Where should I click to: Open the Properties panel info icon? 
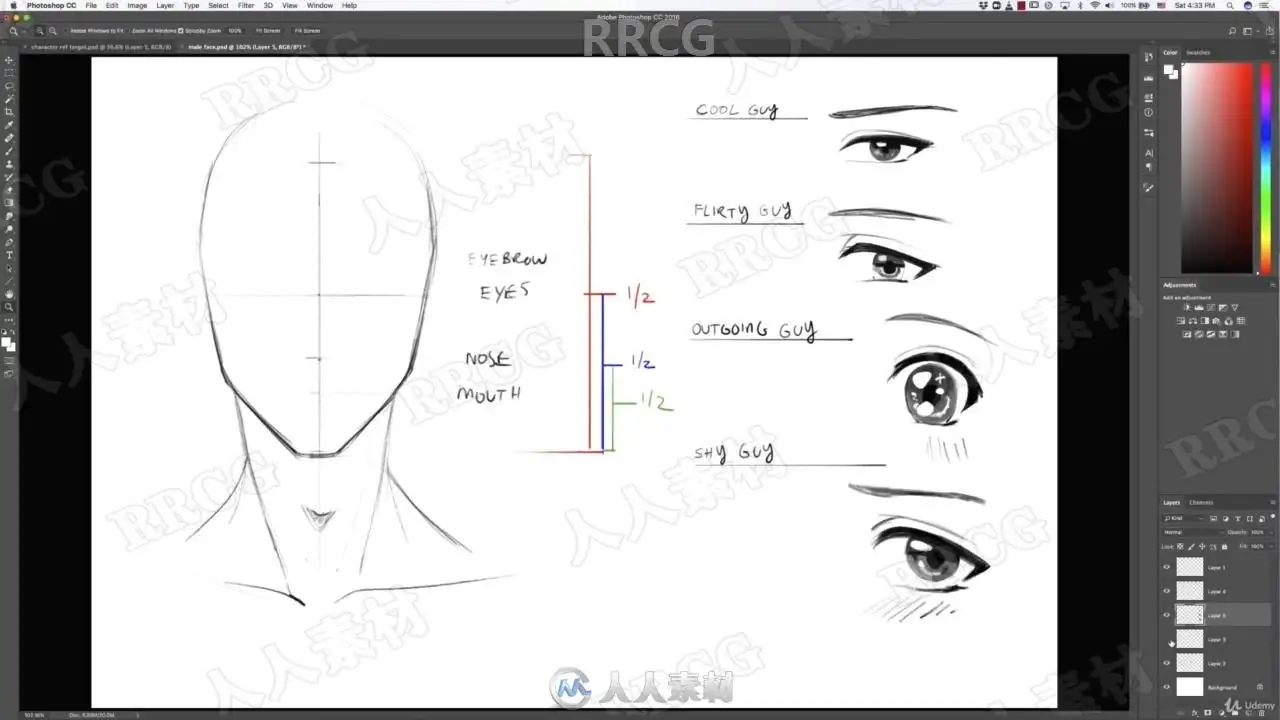[x=1148, y=113]
